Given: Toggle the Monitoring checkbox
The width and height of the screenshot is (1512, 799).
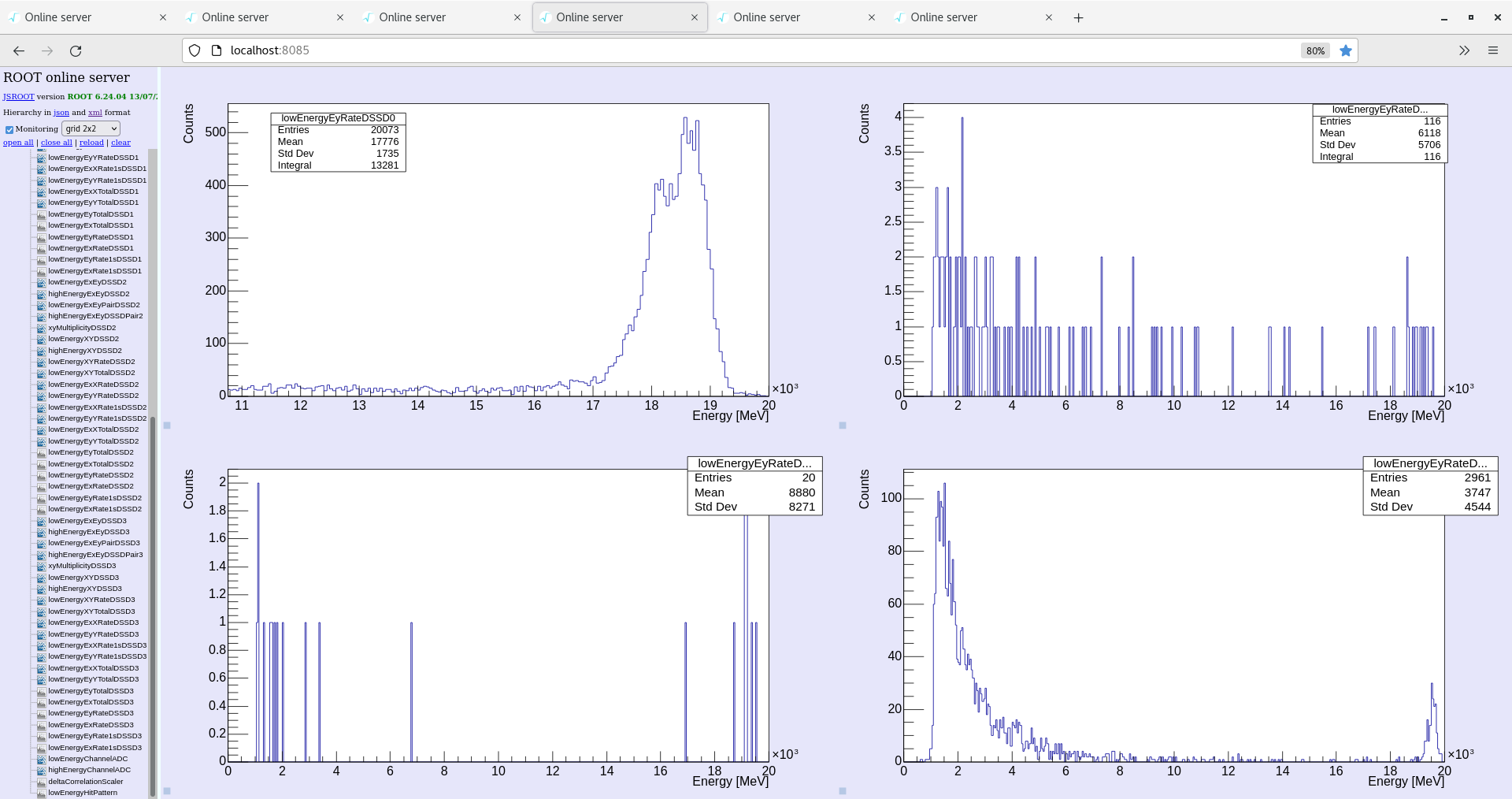Looking at the screenshot, I should 9,129.
